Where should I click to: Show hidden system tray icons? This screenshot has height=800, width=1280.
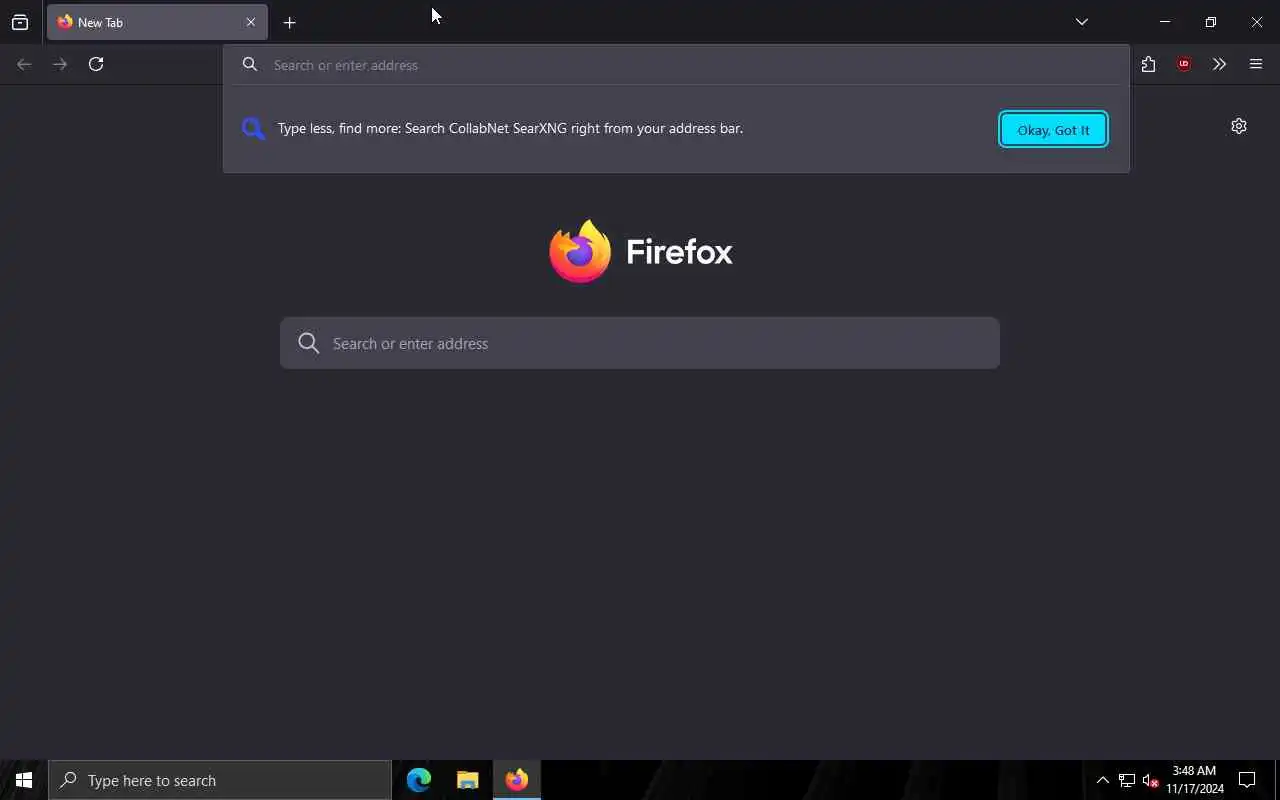coord(1103,780)
